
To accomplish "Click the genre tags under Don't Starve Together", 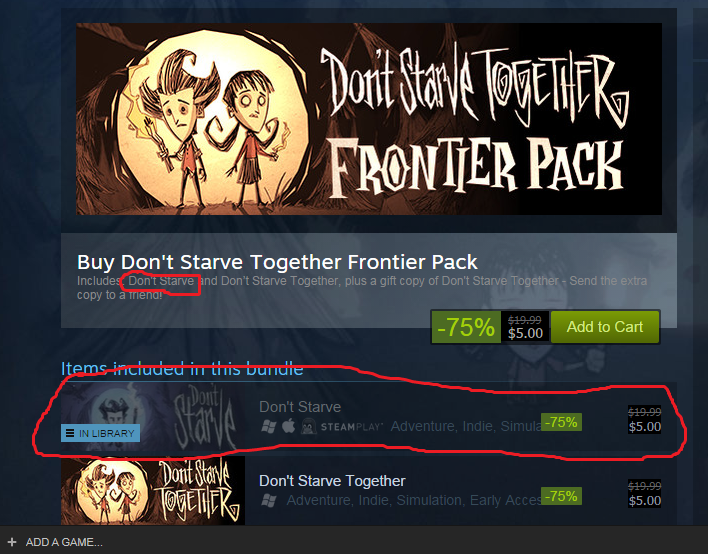I will [x=413, y=500].
